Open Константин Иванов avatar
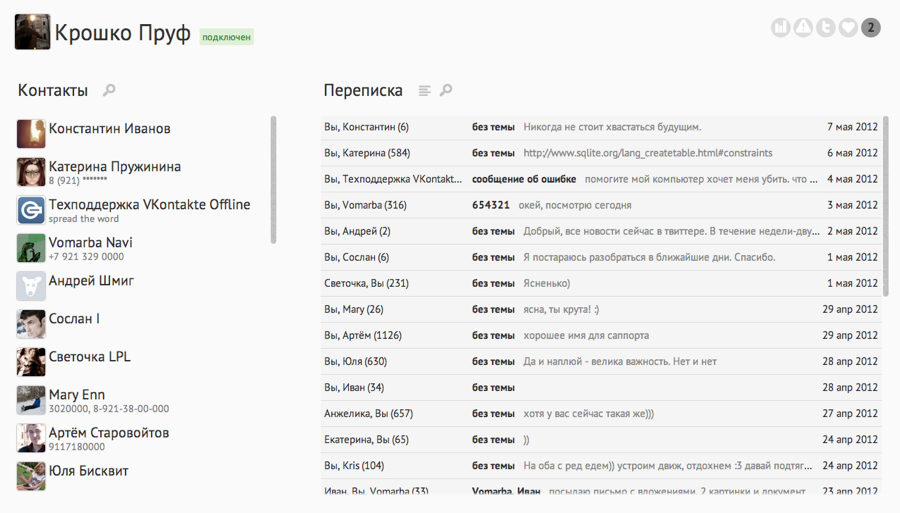900x513 pixels. [x=31, y=134]
